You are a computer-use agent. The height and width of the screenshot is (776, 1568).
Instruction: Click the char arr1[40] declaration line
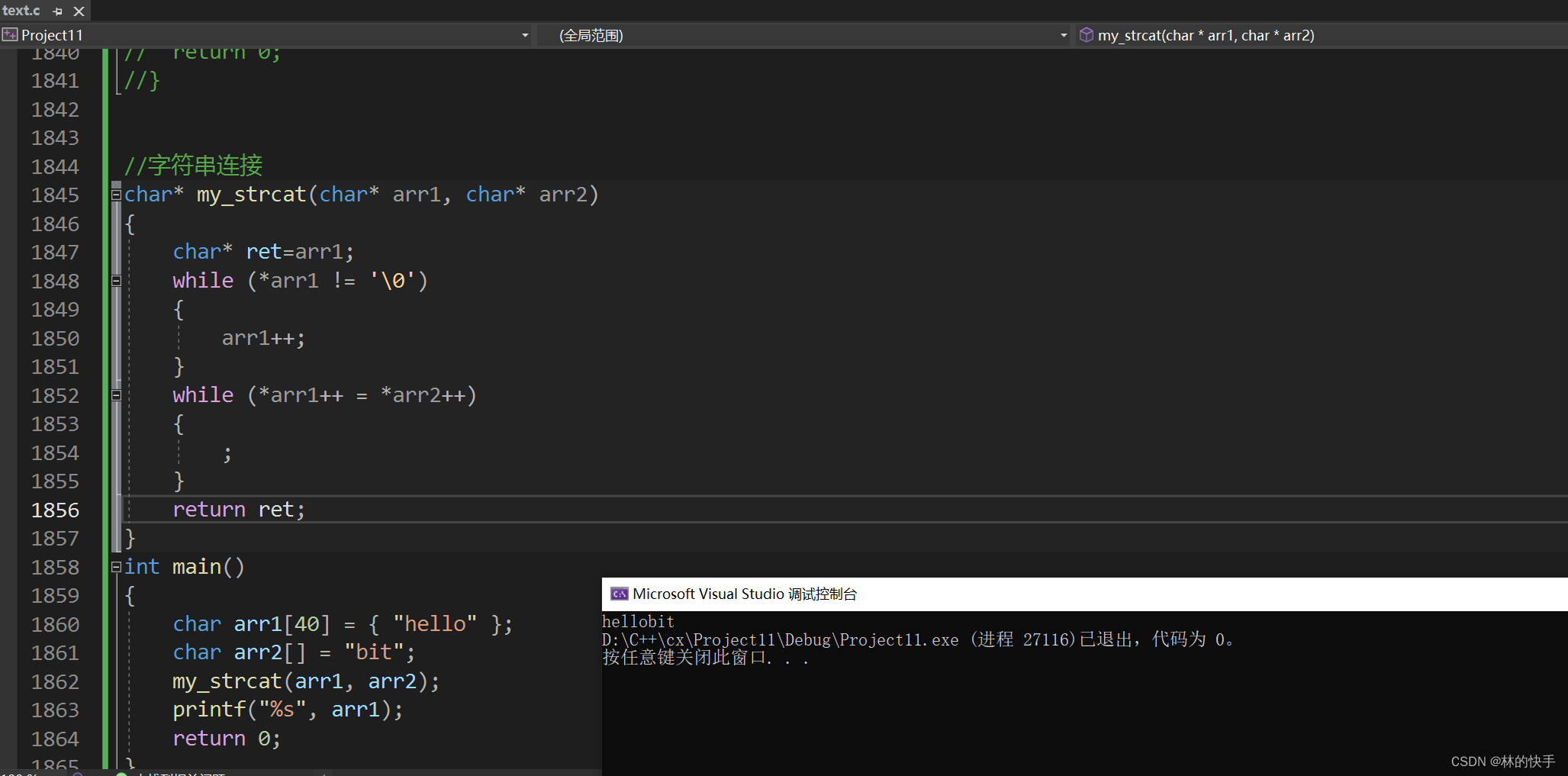(343, 624)
